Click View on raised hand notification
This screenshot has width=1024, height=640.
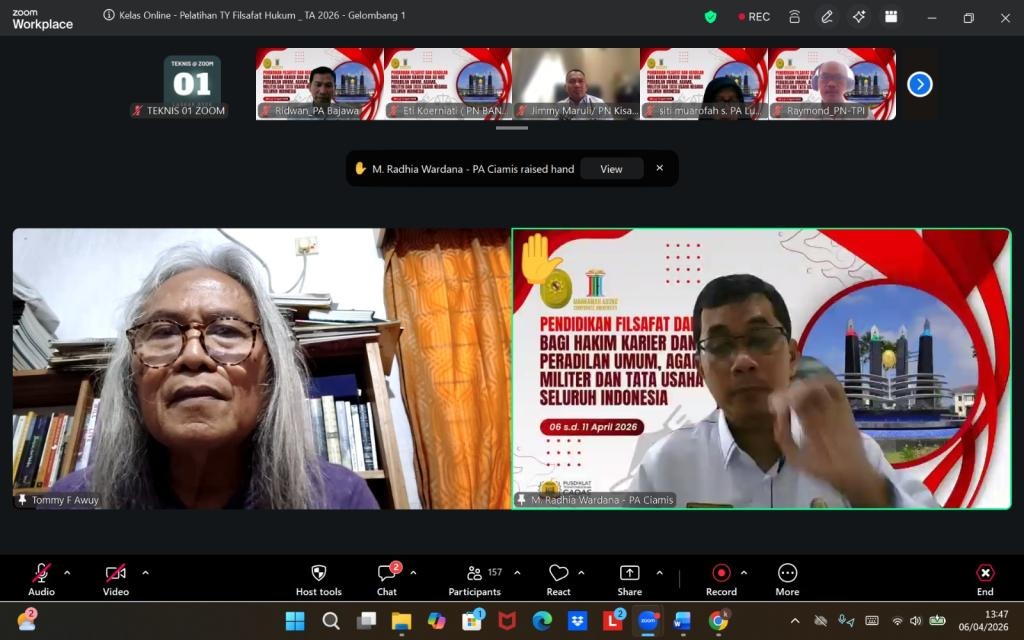point(611,169)
